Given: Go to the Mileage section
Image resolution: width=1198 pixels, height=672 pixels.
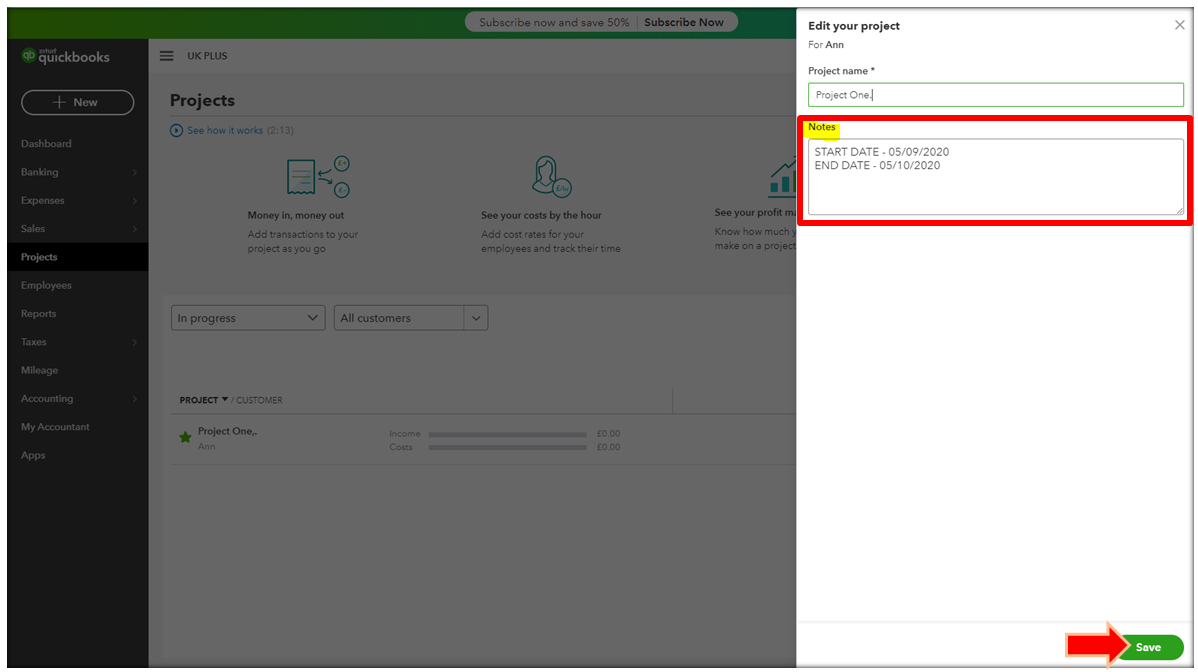Looking at the screenshot, I should tap(39, 370).
